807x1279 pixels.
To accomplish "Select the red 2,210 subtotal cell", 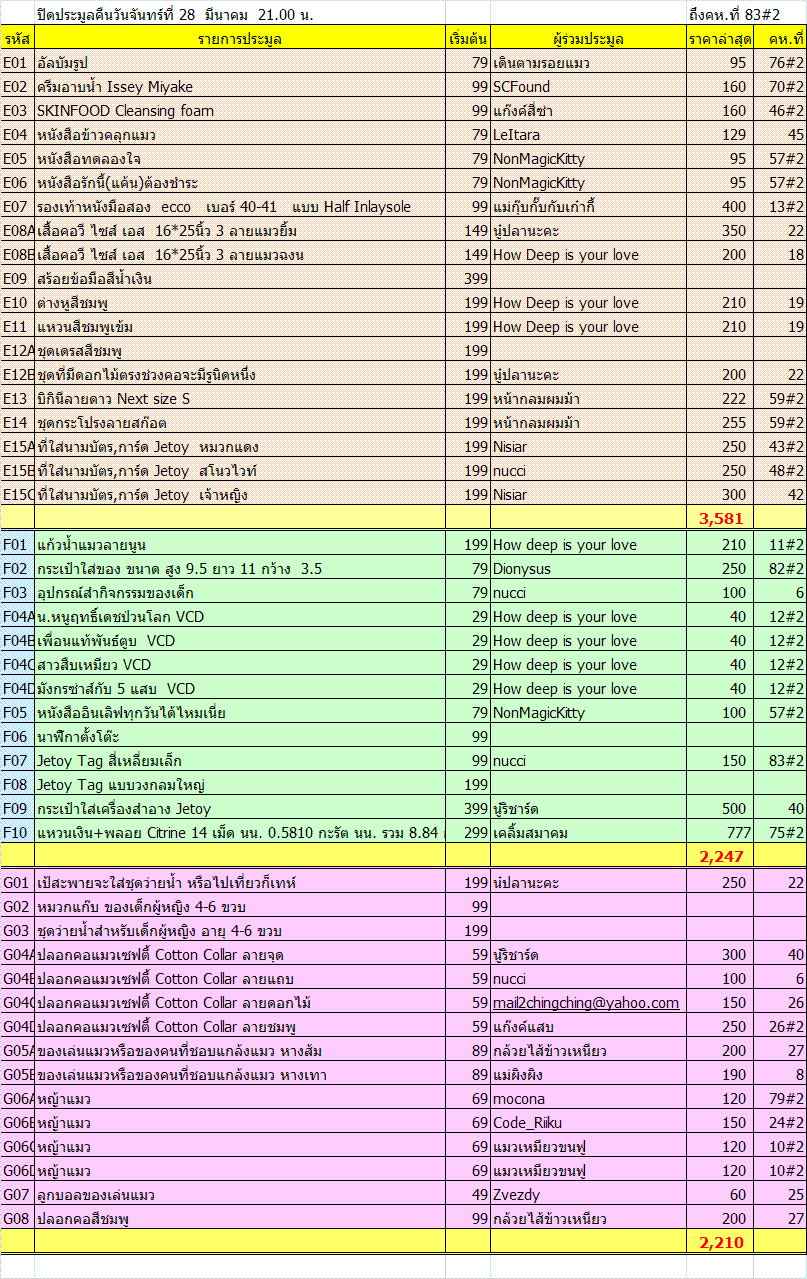I will (x=719, y=1242).
